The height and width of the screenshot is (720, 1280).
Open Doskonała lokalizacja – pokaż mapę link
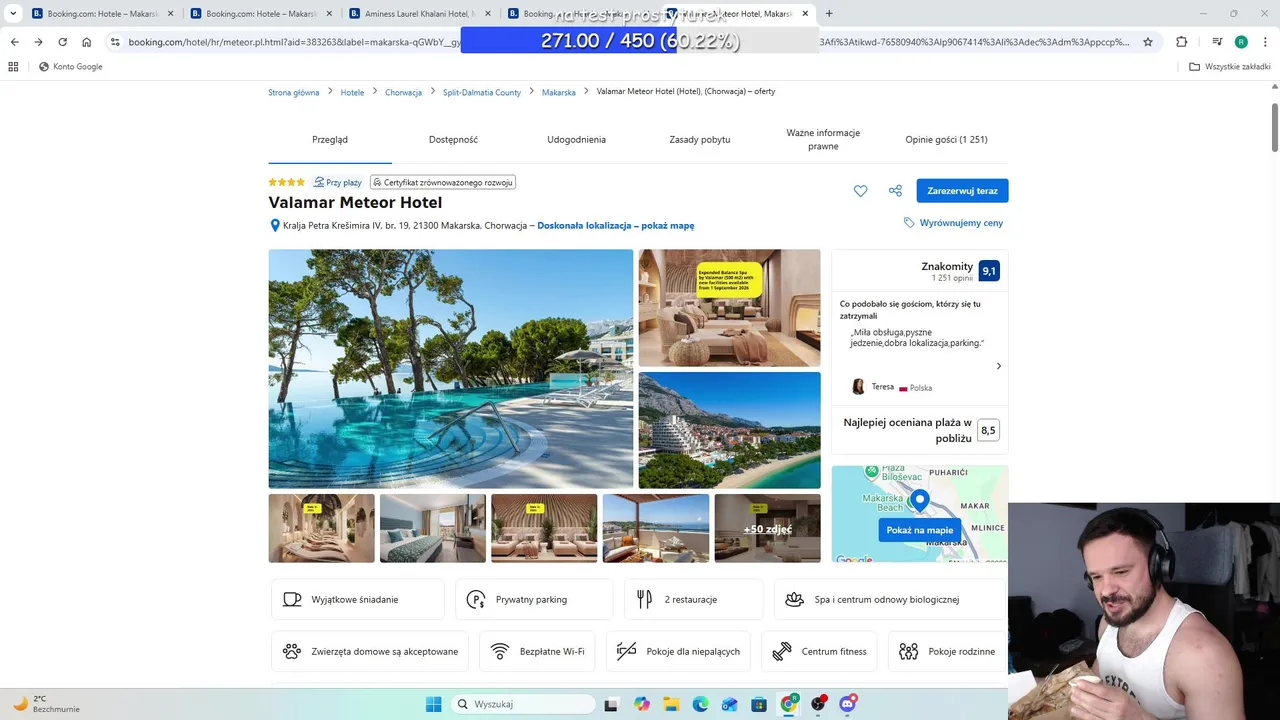click(x=616, y=226)
